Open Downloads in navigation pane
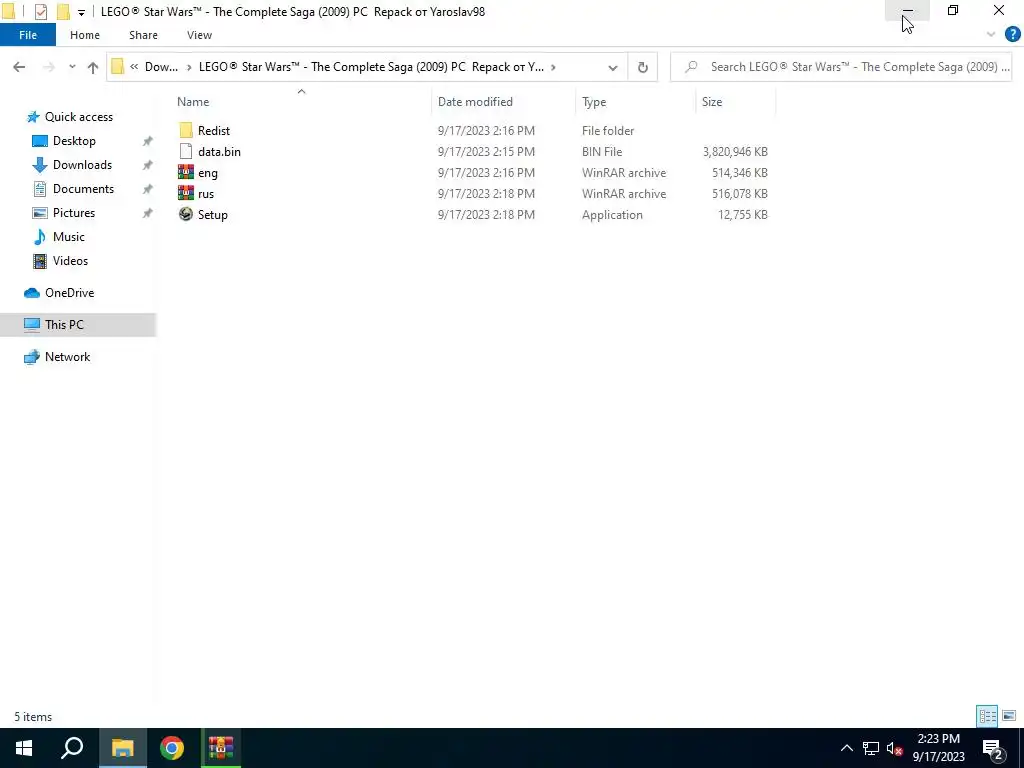This screenshot has width=1024, height=768. [82, 165]
